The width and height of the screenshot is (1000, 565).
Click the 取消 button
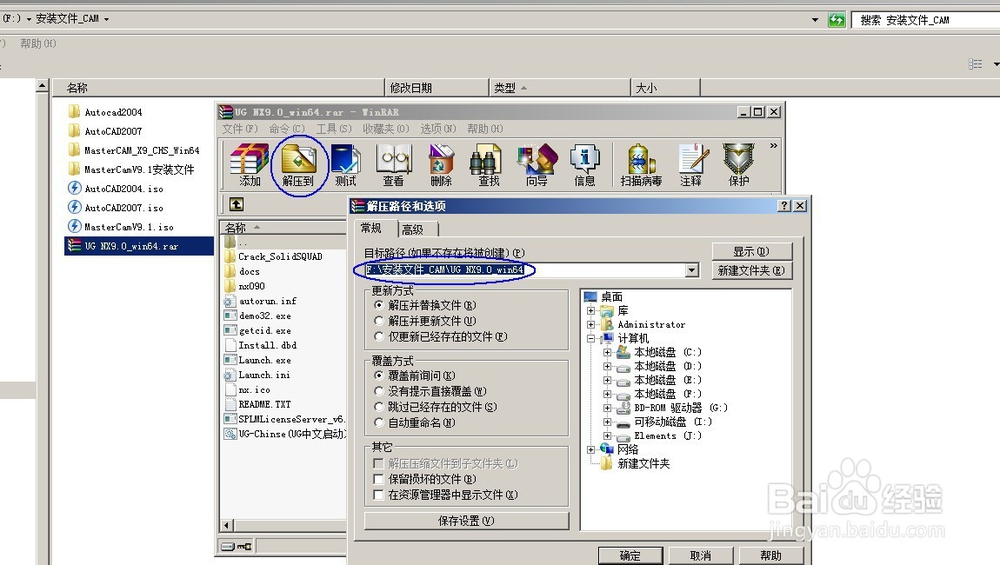(x=700, y=555)
